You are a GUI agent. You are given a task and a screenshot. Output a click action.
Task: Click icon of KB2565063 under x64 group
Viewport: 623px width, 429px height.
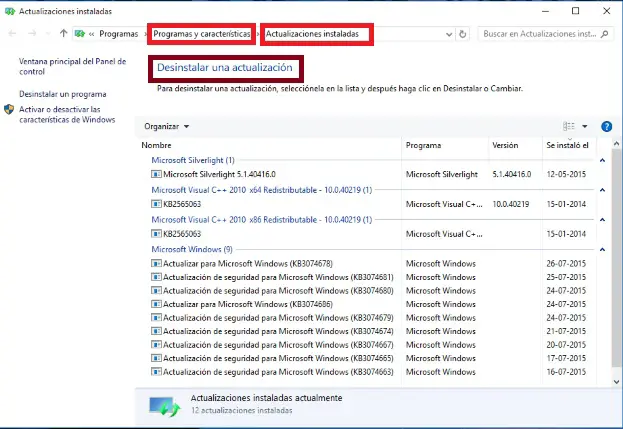(x=156, y=204)
